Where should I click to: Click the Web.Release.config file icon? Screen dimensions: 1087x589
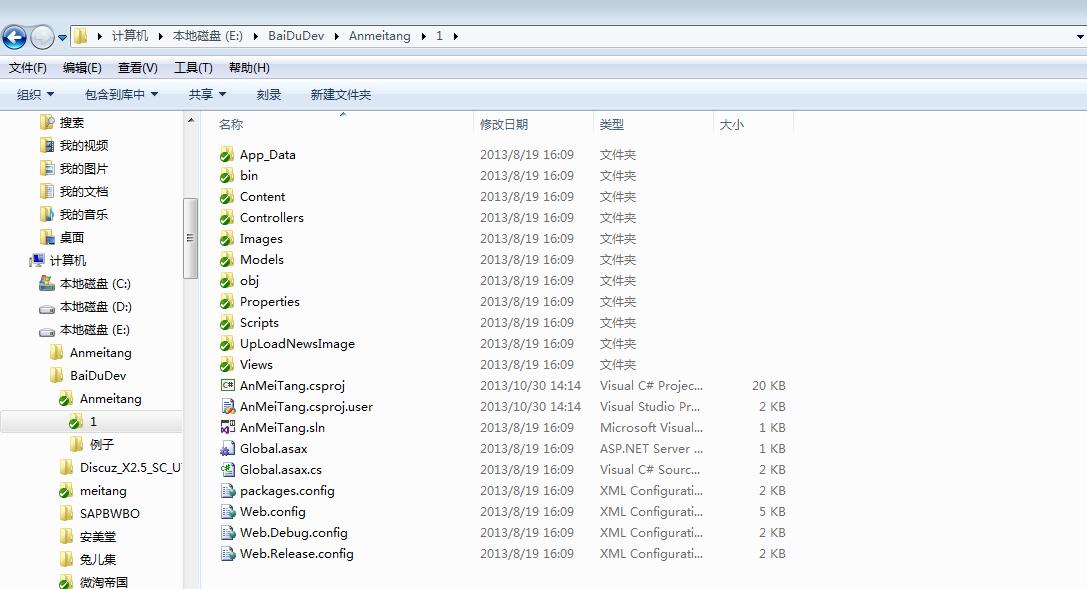[x=227, y=554]
